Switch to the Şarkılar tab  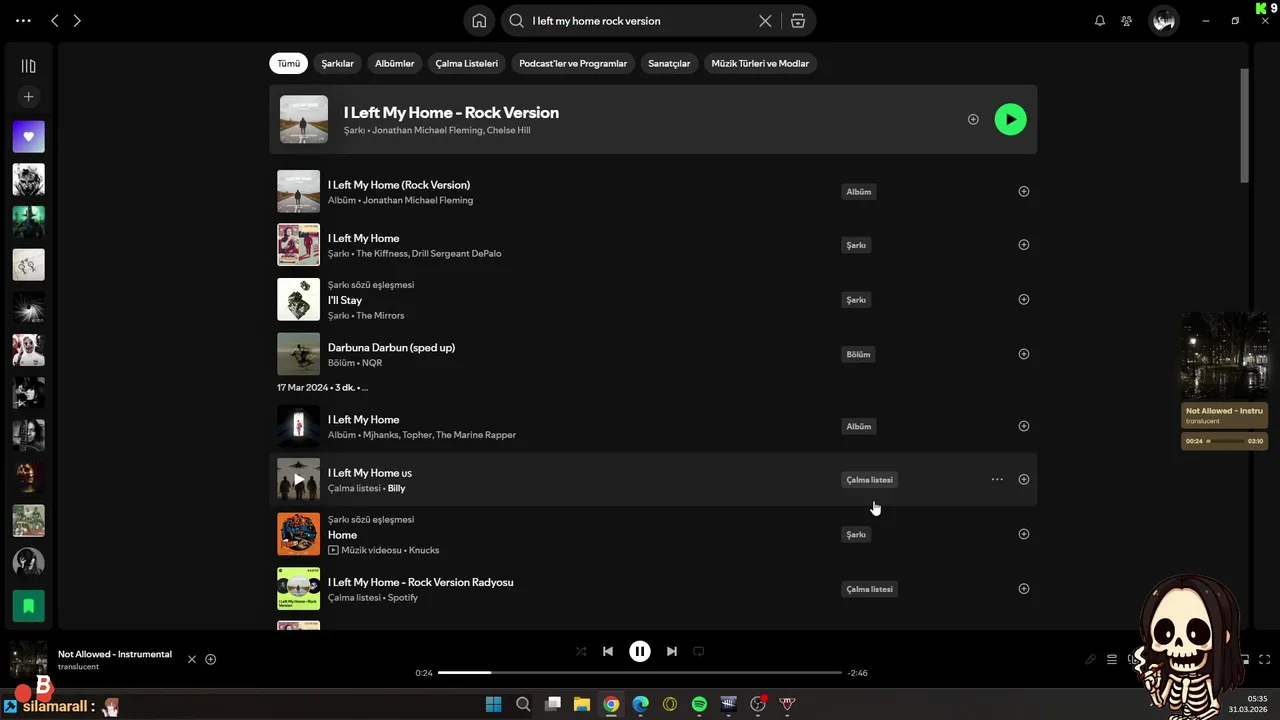tap(337, 63)
